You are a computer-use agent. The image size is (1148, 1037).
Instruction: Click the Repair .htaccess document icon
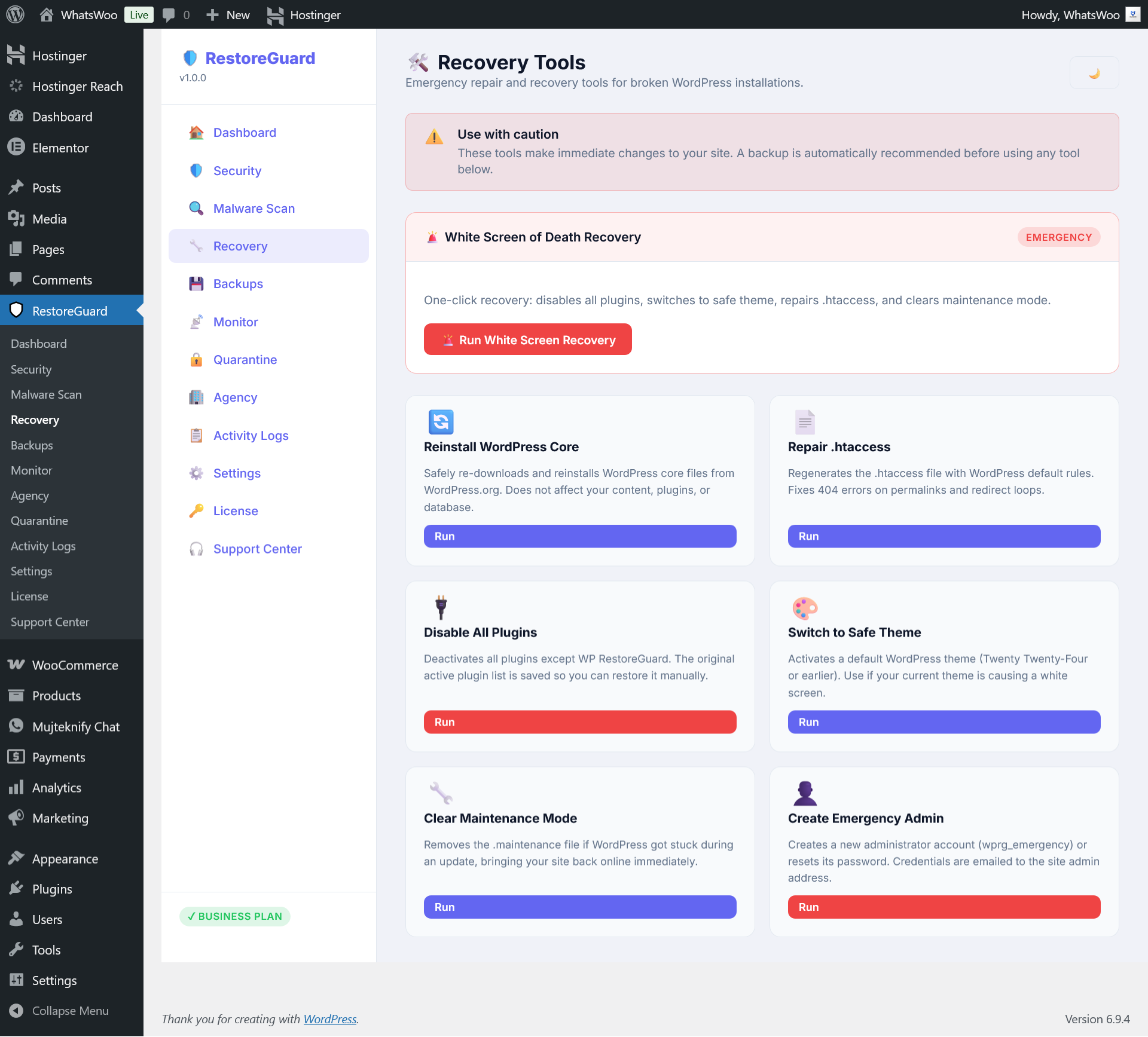805,422
